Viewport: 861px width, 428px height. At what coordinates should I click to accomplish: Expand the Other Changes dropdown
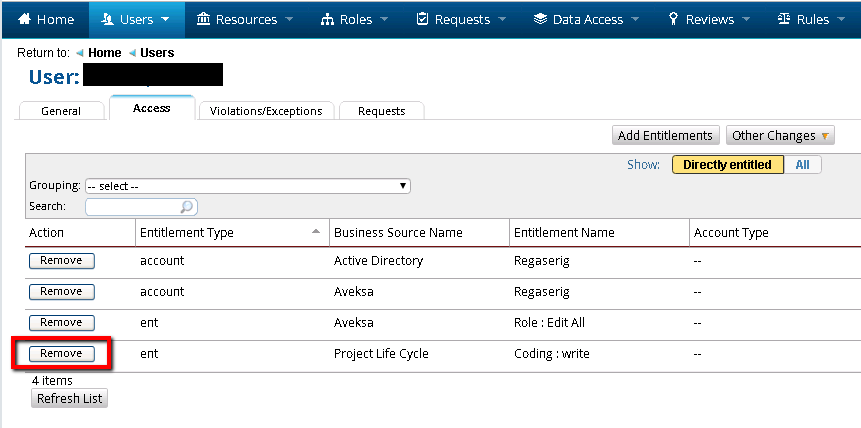[x=781, y=136]
